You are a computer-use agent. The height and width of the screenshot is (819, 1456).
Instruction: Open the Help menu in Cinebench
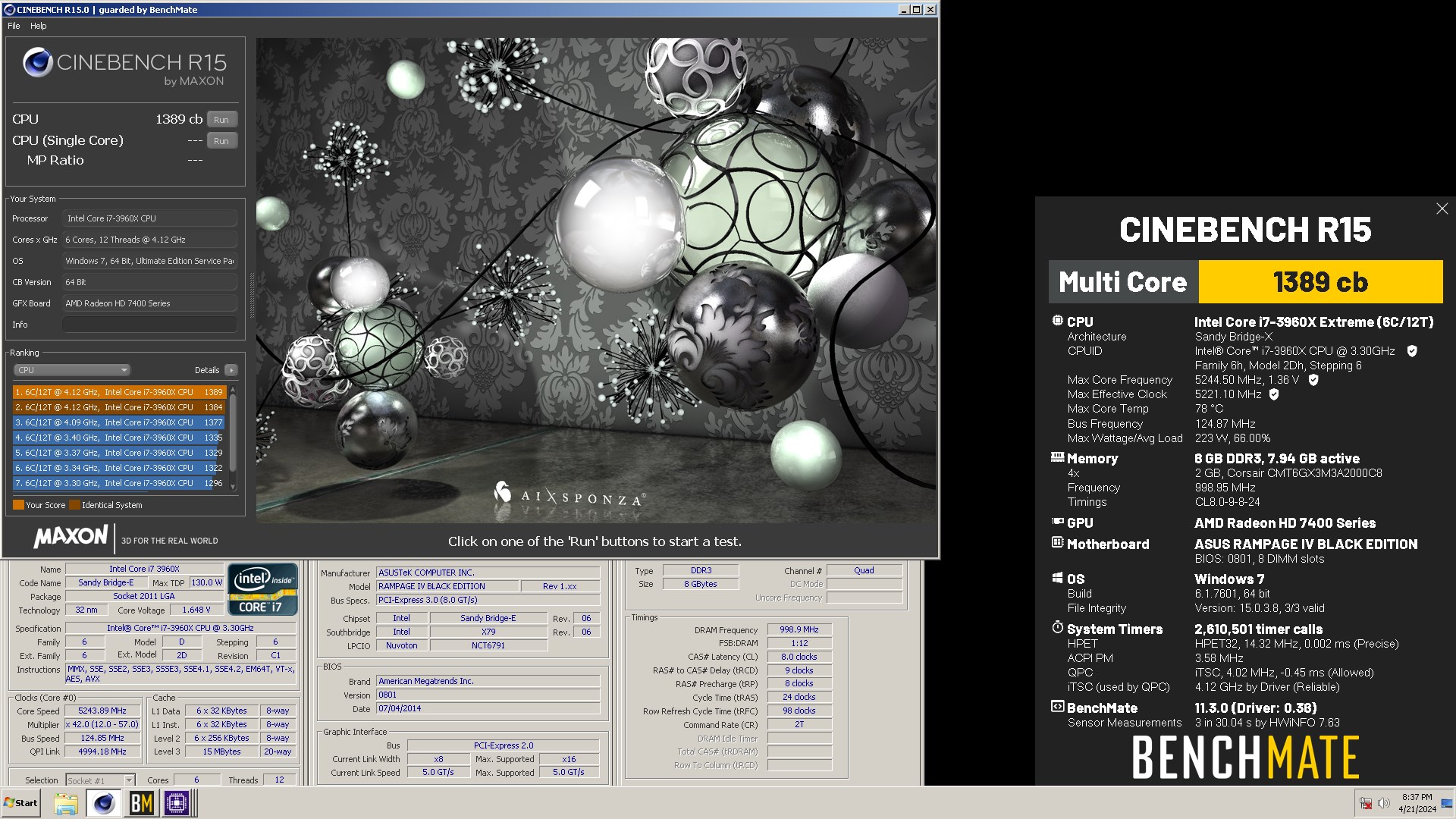coord(38,26)
